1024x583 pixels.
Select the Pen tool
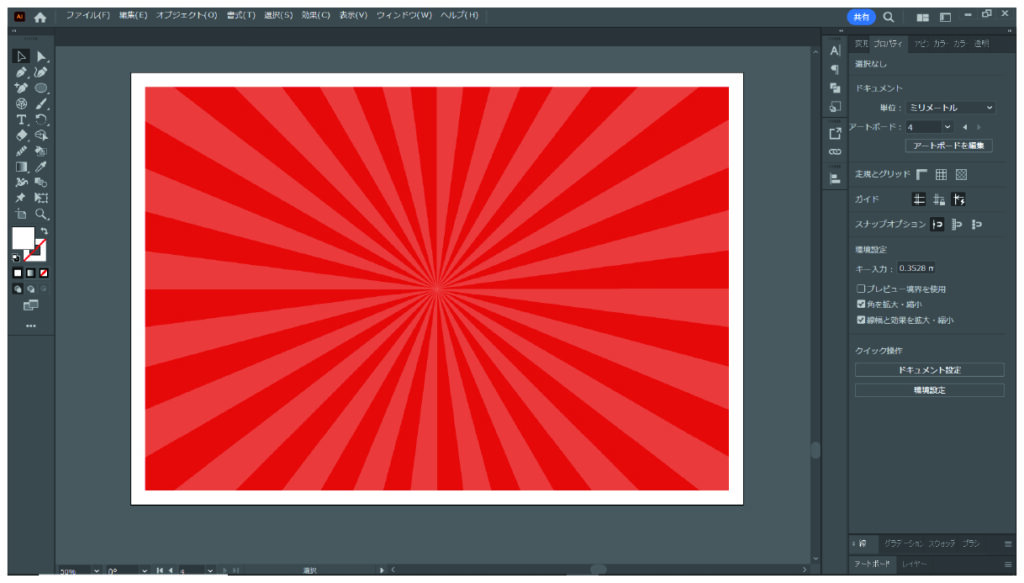pos(21,72)
